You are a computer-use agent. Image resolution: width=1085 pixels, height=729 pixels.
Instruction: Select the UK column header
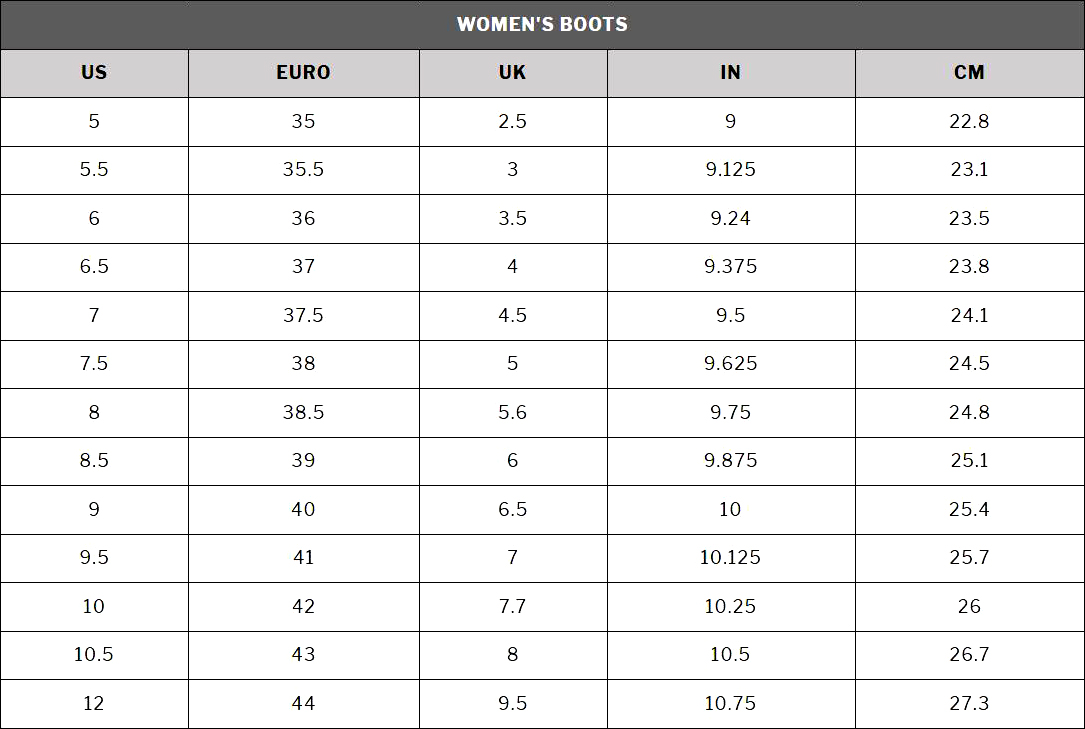tap(513, 73)
